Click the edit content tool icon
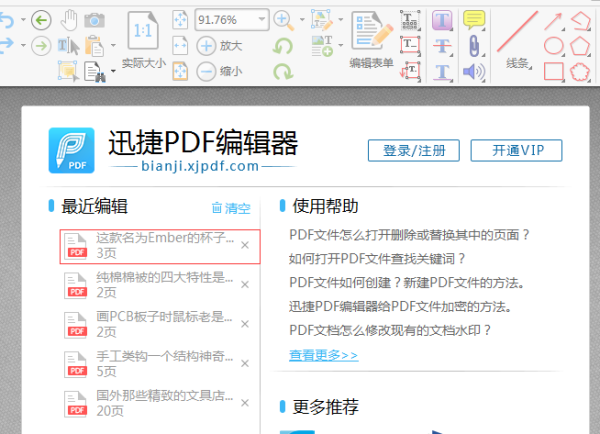 click(x=322, y=20)
